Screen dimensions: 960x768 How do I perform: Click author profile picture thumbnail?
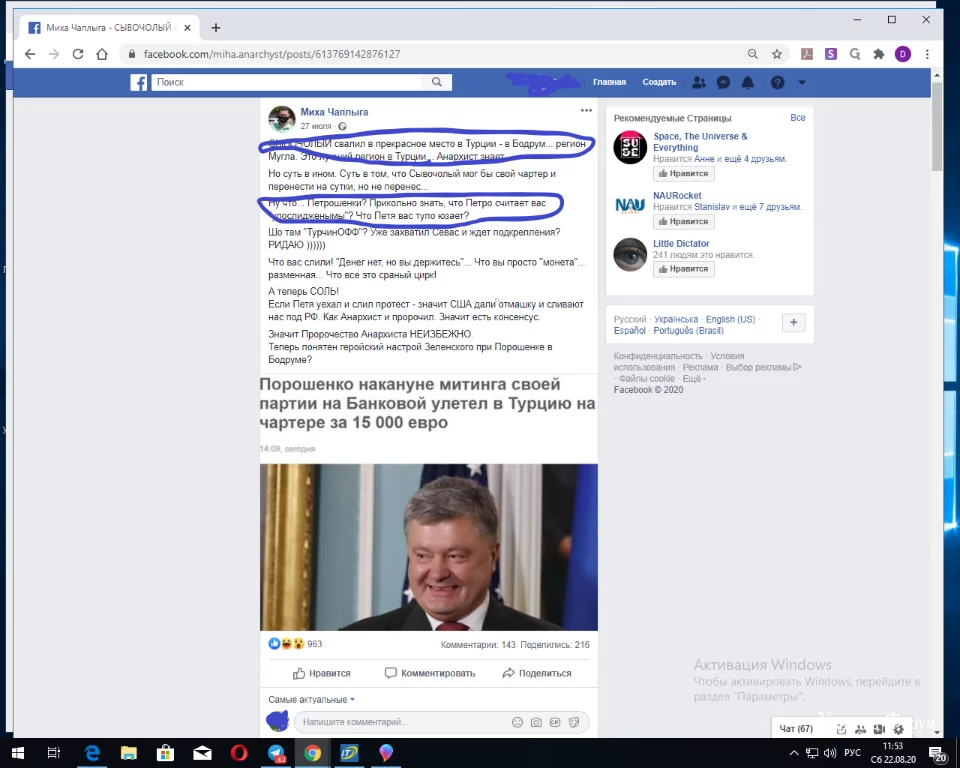(x=282, y=119)
